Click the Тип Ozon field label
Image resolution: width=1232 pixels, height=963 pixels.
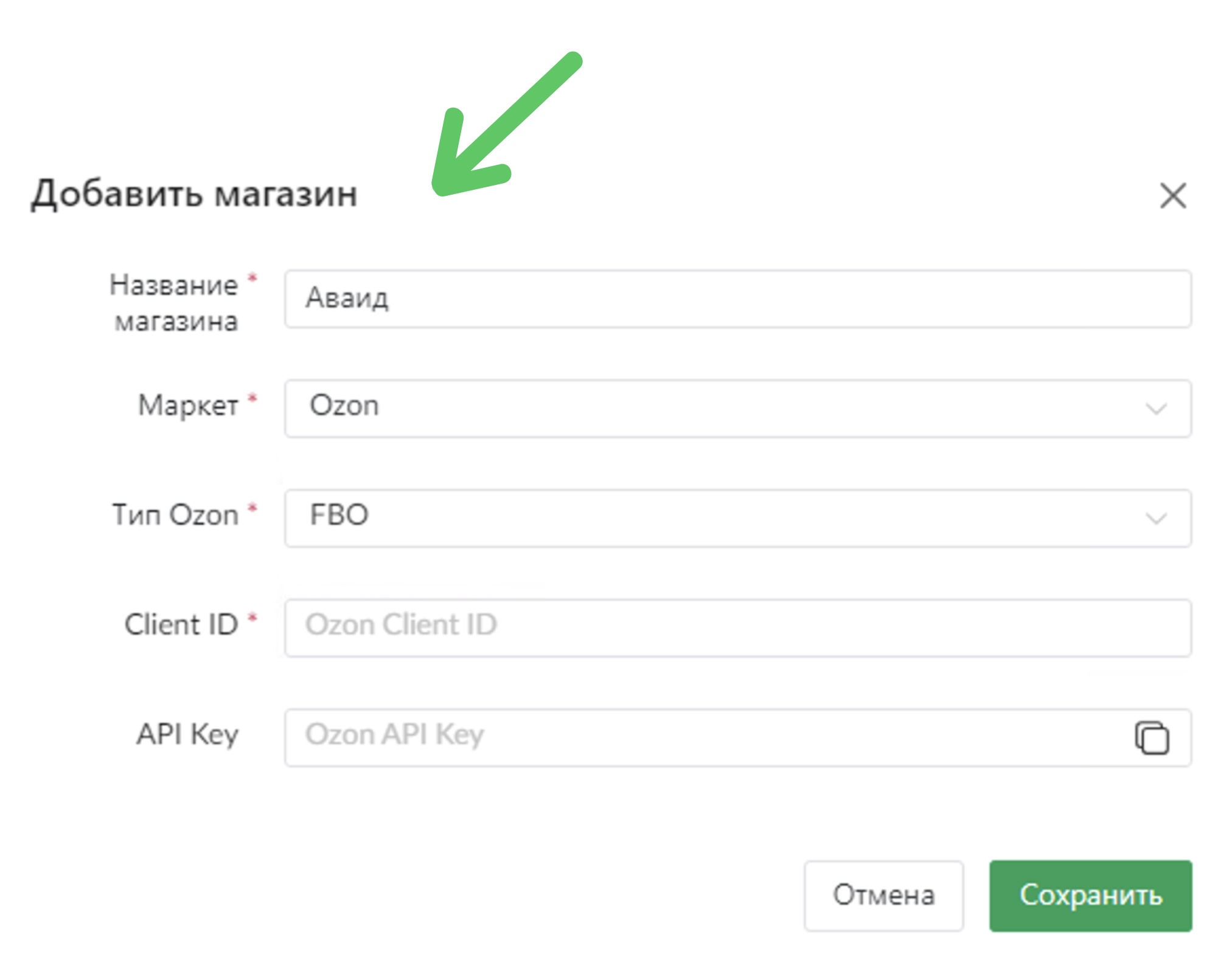(175, 515)
